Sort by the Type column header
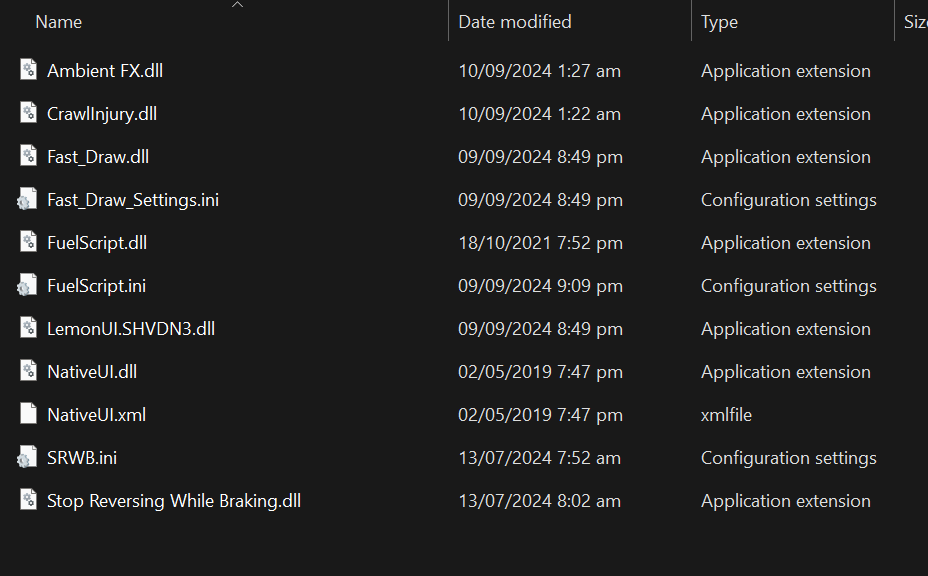This screenshot has width=928, height=576. [x=719, y=22]
